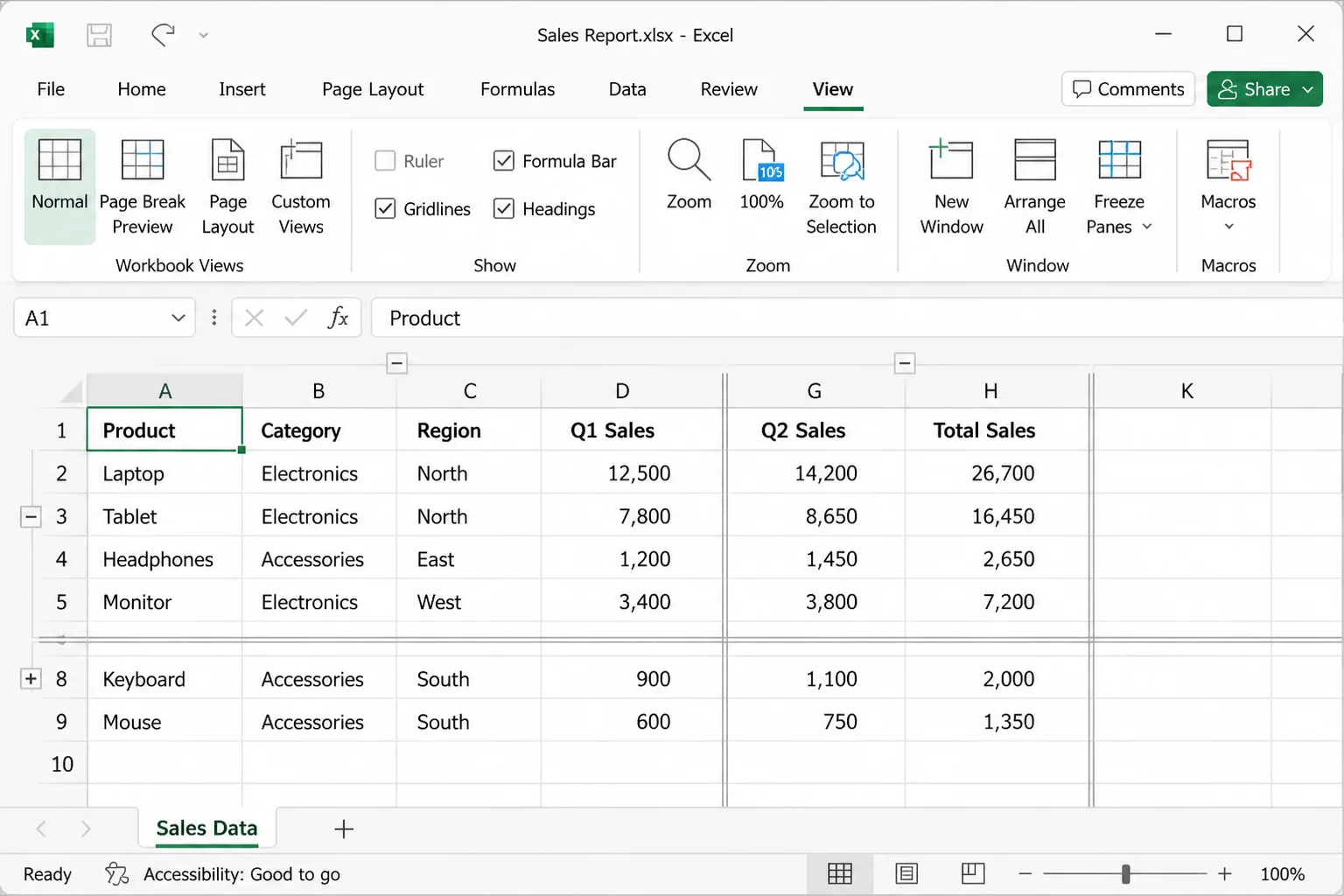Open the Formulas tab
Image resolution: width=1344 pixels, height=896 pixels.
pyautogui.click(x=517, y=89)
